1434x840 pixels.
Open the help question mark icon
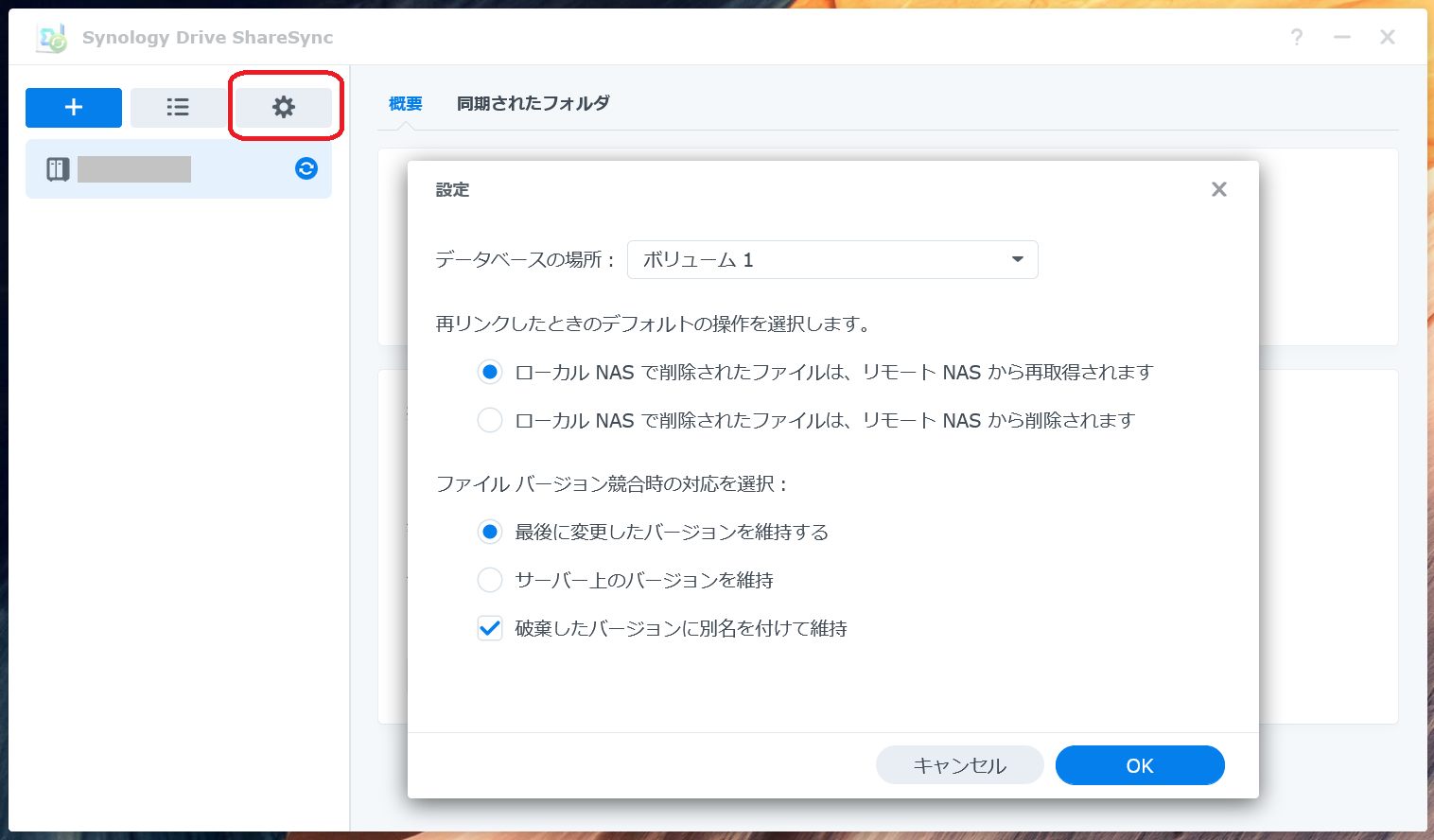1296,37
